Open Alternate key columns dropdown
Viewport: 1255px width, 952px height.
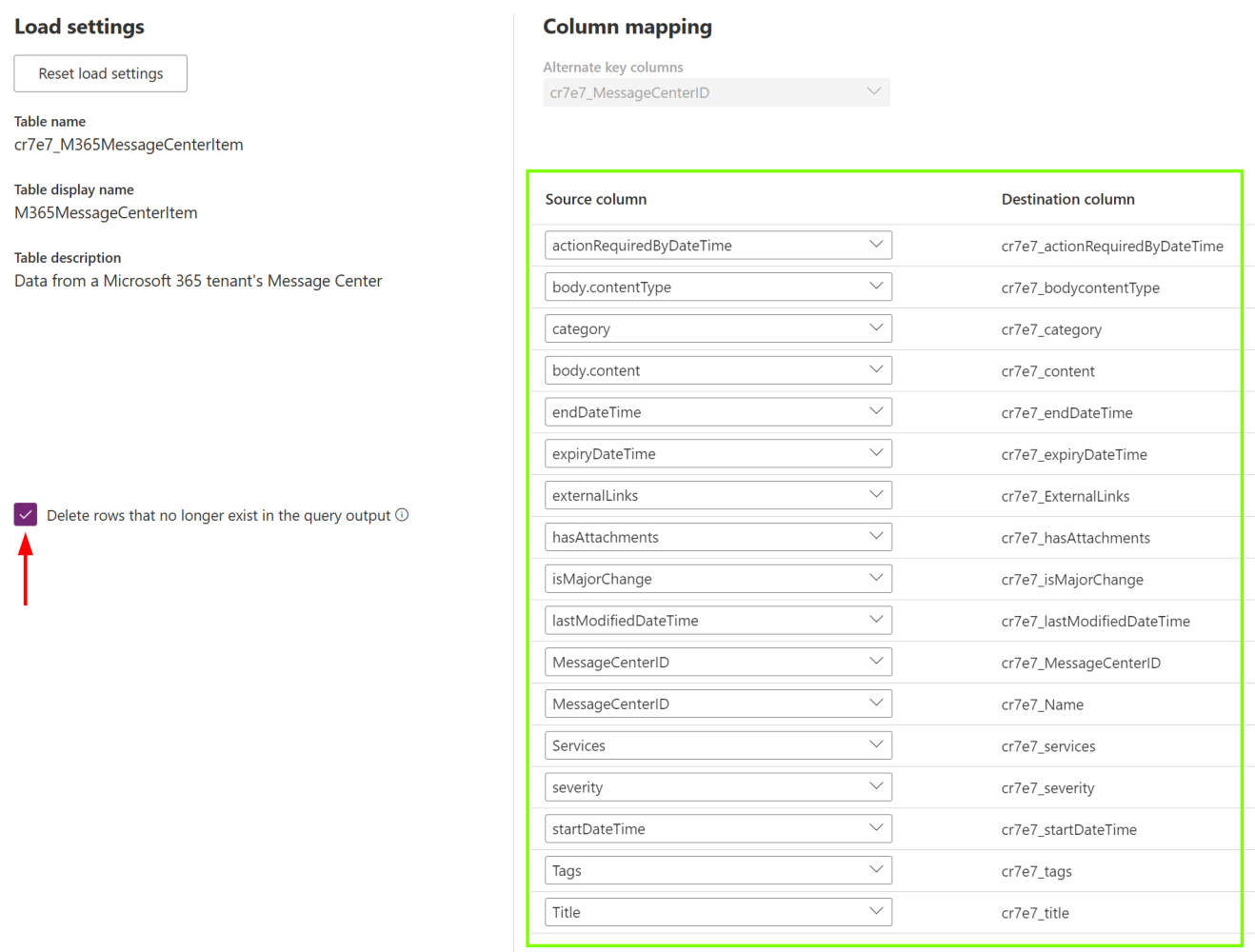(x=716, y=92)
